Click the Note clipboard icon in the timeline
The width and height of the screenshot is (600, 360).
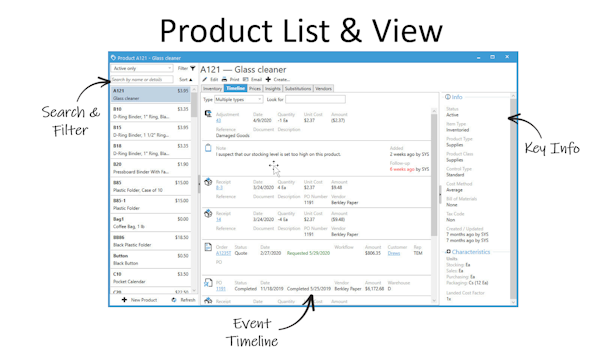click(x=208, y=148)
